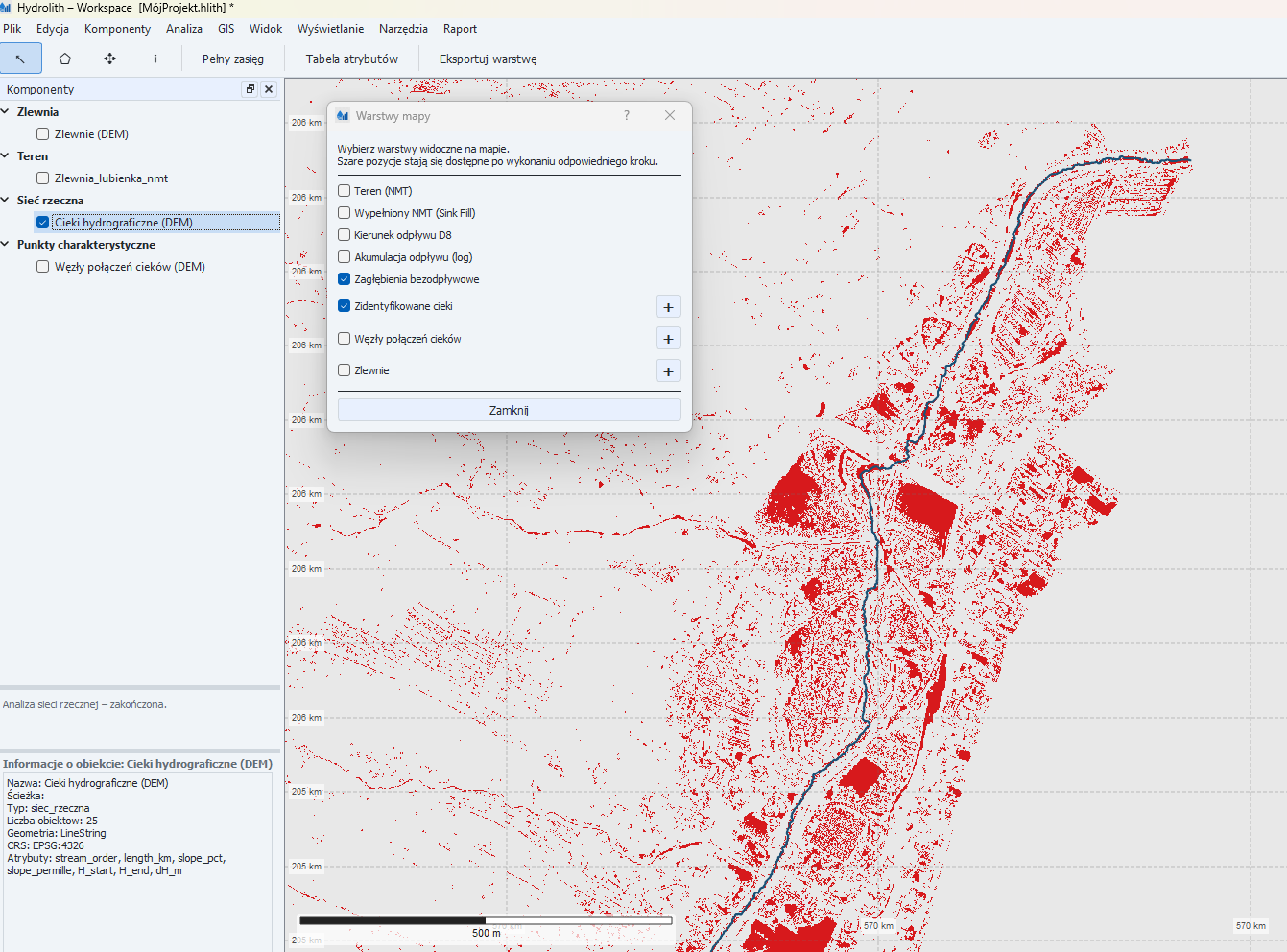
Task: Select the arrow pointer tool
Action: [x=20, y=59]
